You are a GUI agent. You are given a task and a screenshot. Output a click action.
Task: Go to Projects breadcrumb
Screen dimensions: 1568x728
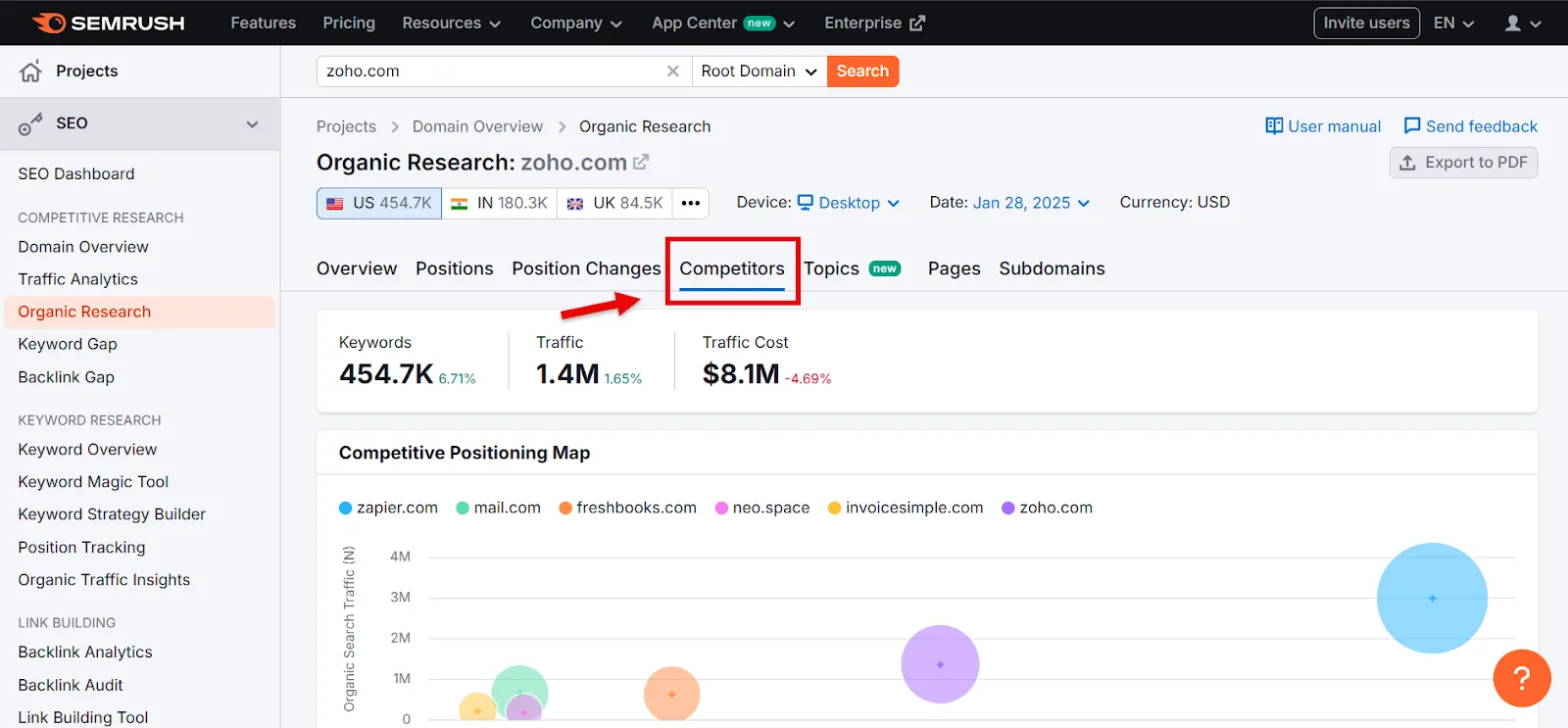(346, 126)
